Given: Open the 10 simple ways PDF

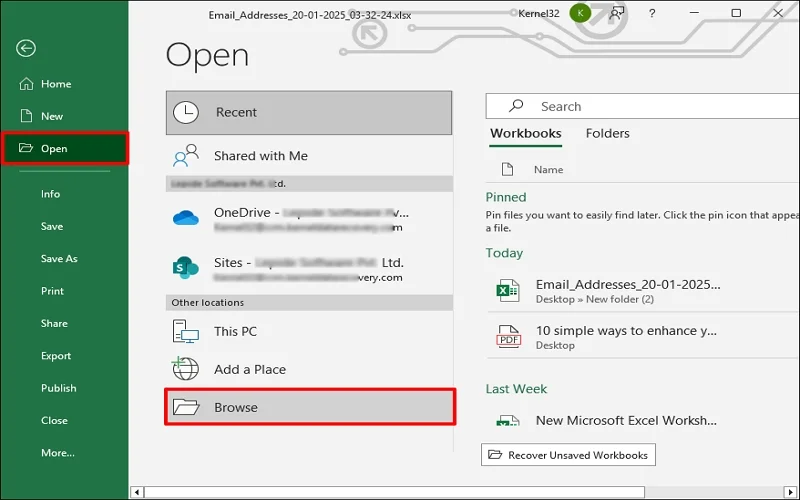Looking at the screenshot, I should click(x=643, y=337).
